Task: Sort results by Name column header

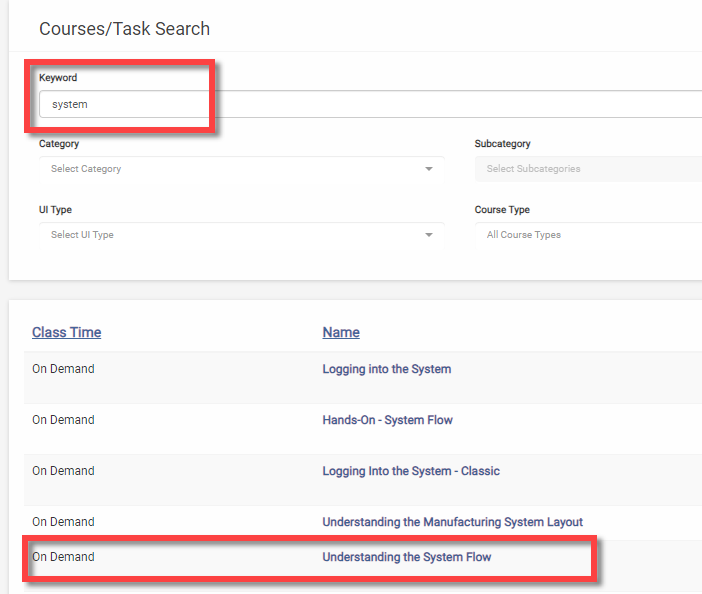Action: click(341, 332)
